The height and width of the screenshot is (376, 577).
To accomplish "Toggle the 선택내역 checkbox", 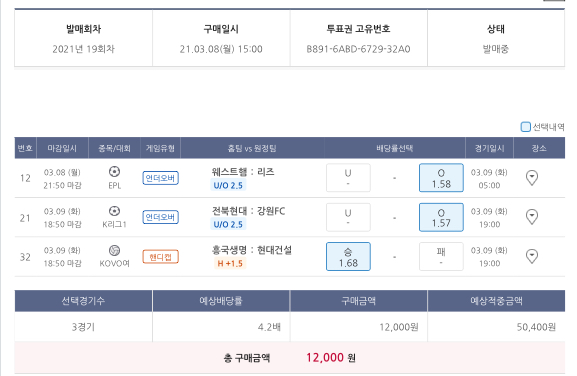I will coord(525,127).
